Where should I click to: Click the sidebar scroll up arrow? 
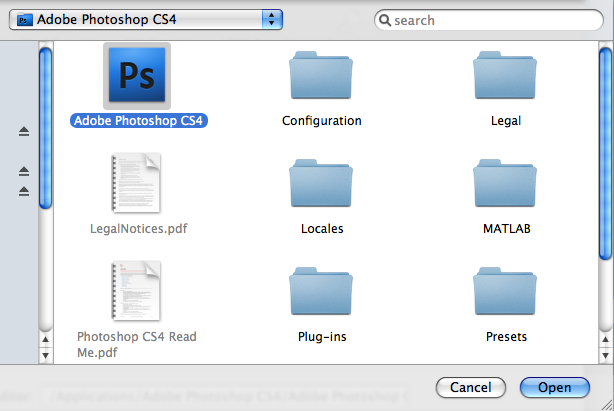click(x=45, y=339)
